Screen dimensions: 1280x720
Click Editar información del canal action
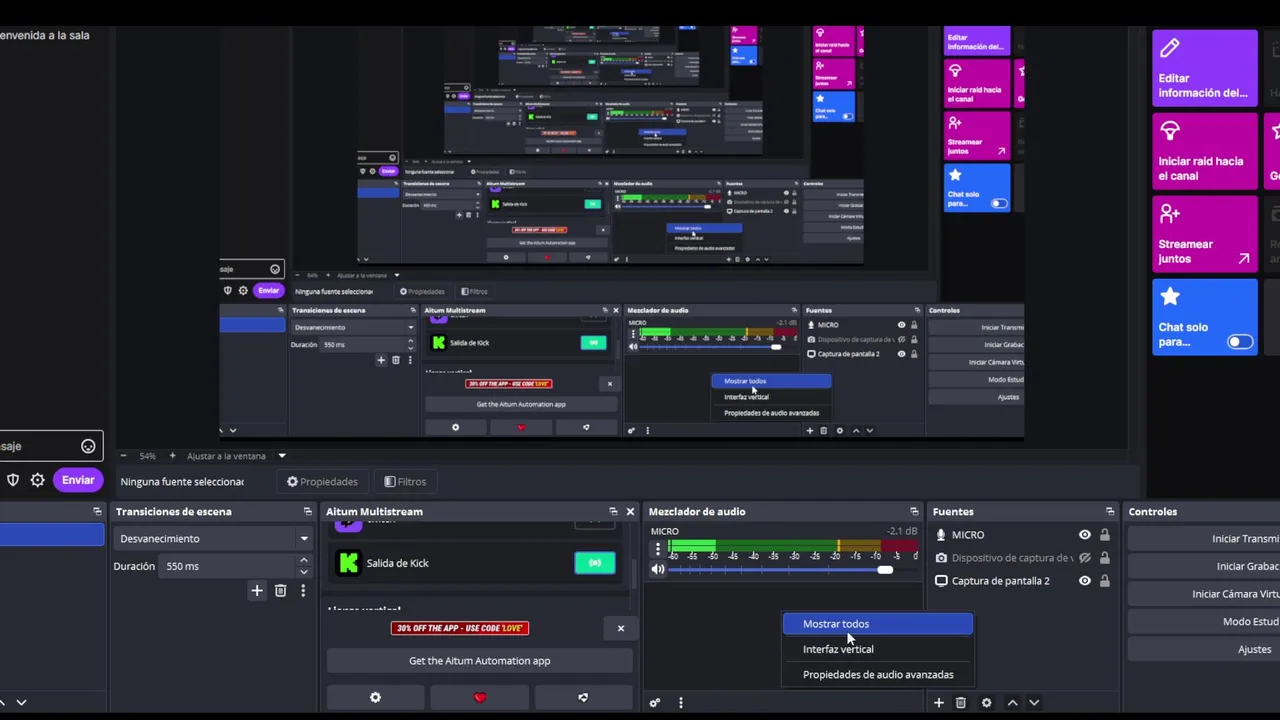coord(1204,68)
